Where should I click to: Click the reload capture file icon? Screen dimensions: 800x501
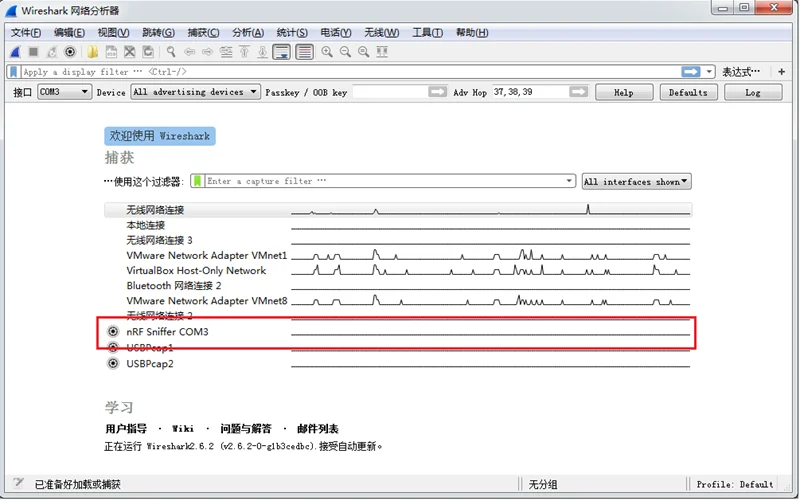[148, 52]
